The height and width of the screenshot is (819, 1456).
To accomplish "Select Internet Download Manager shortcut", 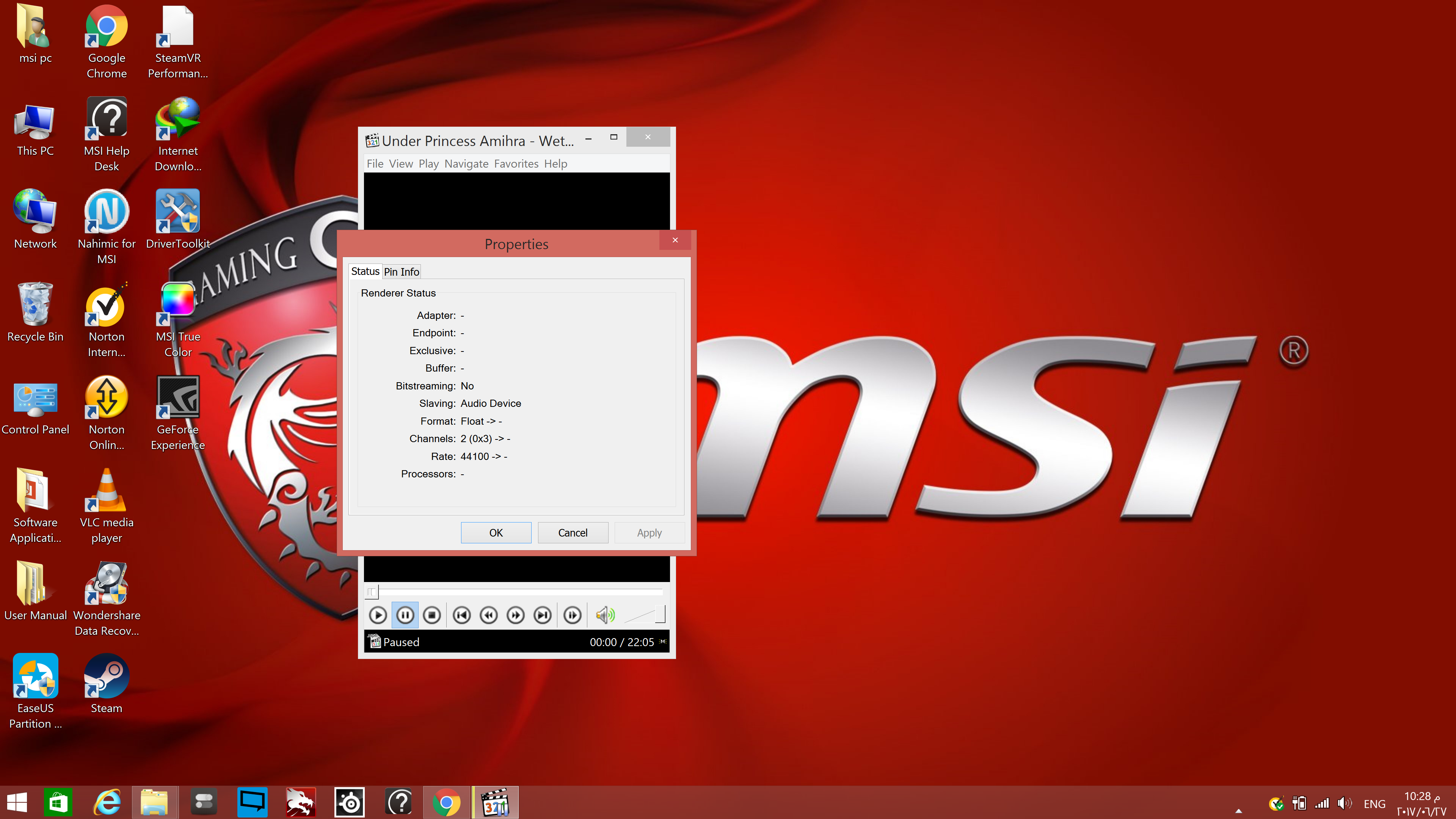I will tap(177, 135).
